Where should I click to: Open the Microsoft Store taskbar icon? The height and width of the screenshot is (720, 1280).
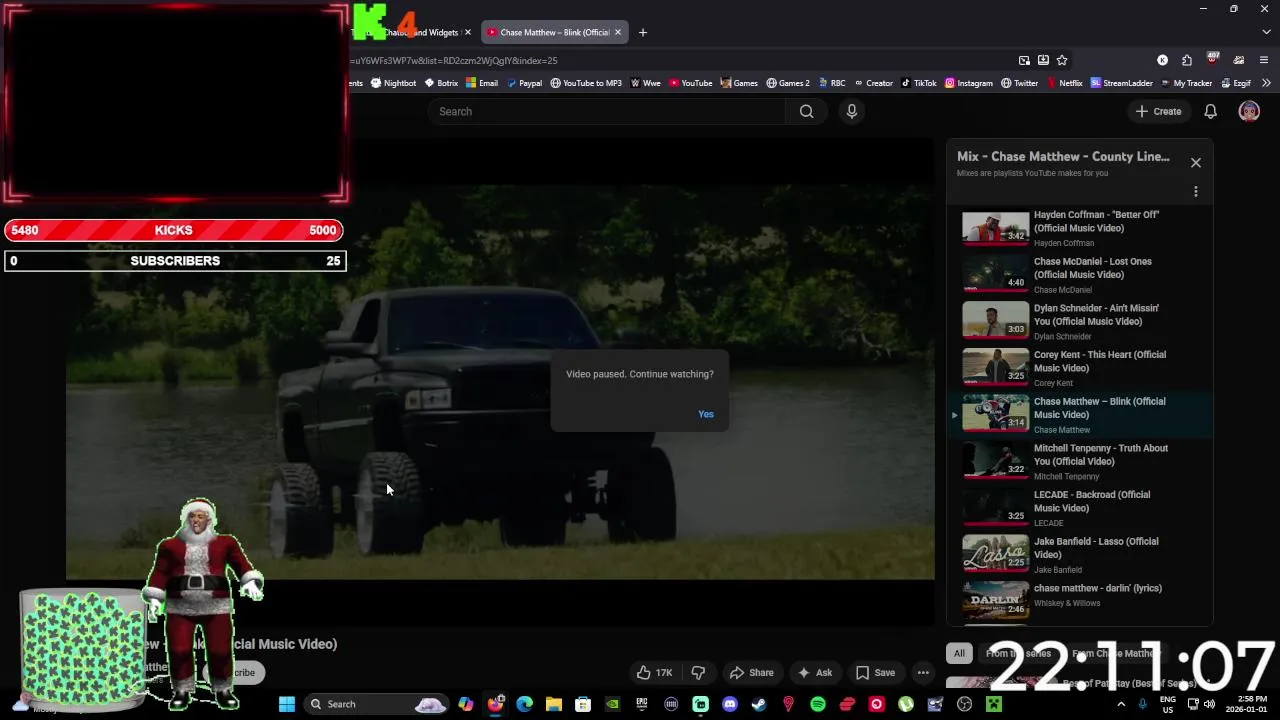[583, 704]
